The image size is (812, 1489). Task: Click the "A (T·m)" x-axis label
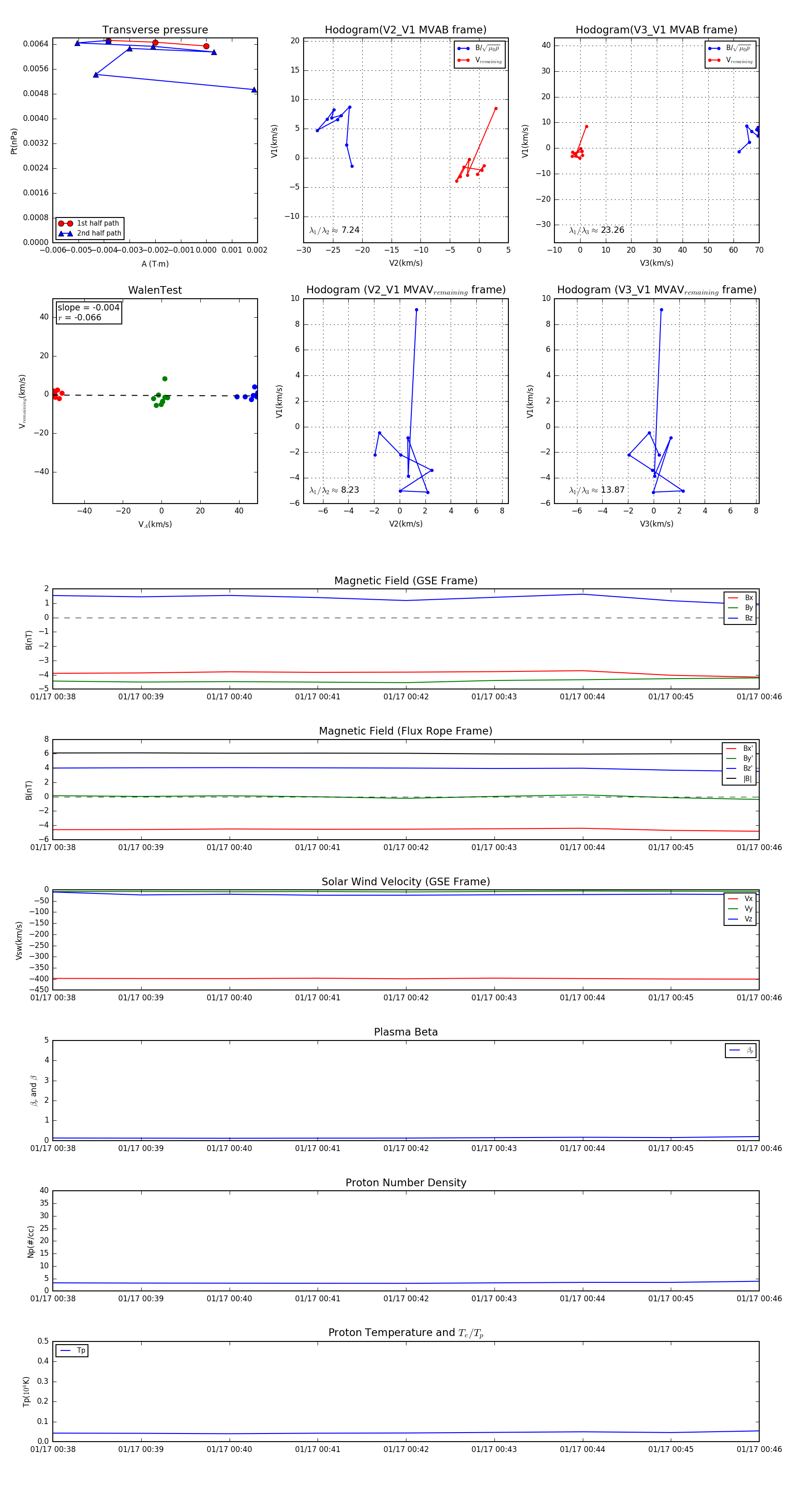coord(155,264)
